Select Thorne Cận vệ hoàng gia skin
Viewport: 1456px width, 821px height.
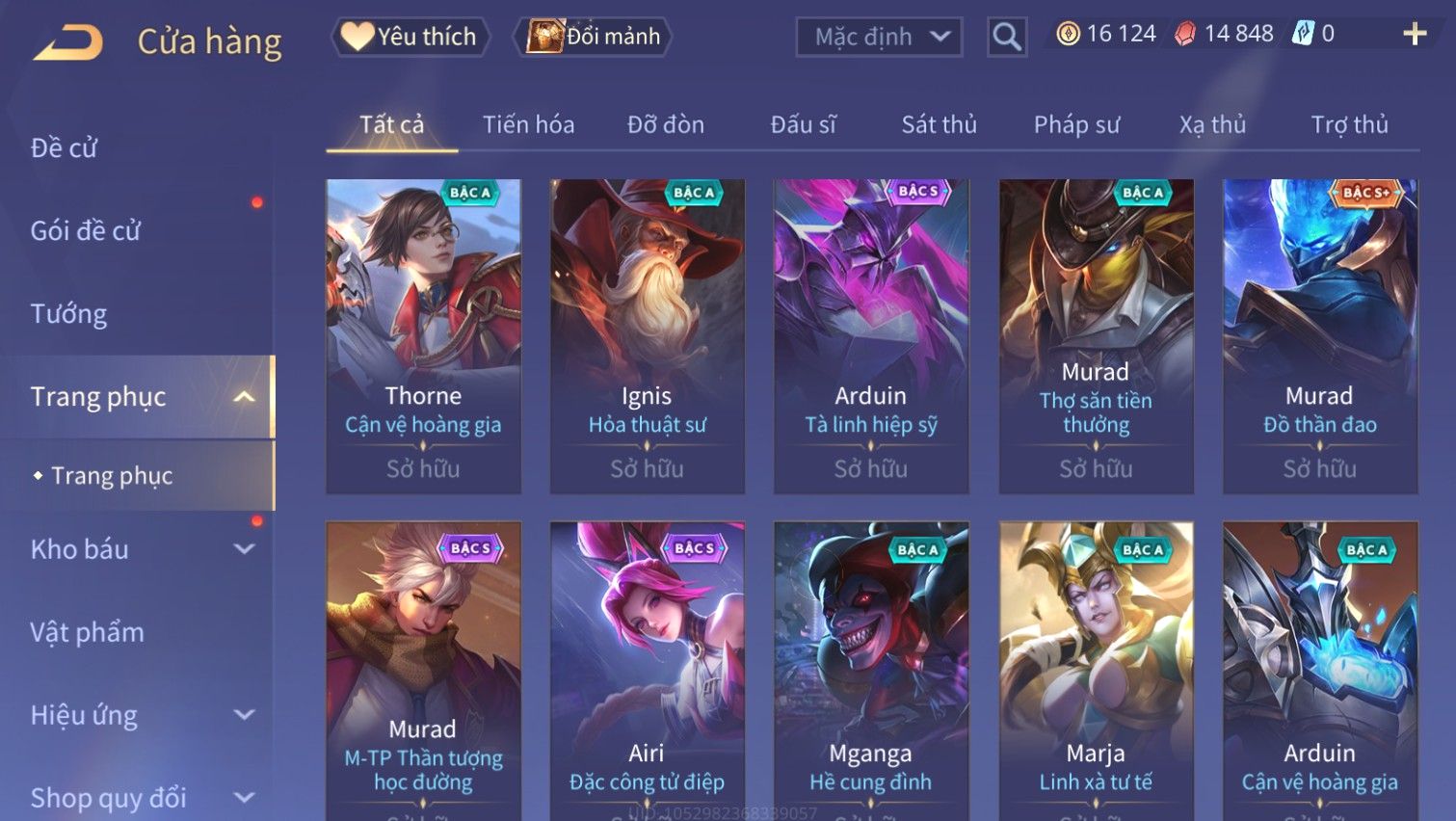point(423,336)
